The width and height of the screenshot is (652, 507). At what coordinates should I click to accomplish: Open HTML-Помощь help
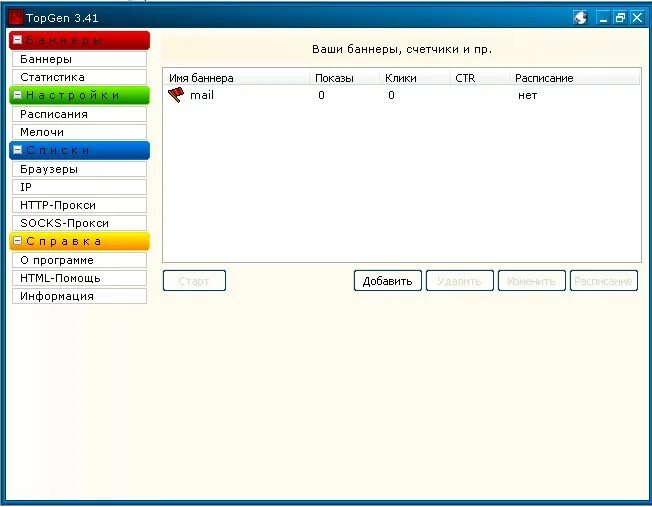[x=79, y=278]
